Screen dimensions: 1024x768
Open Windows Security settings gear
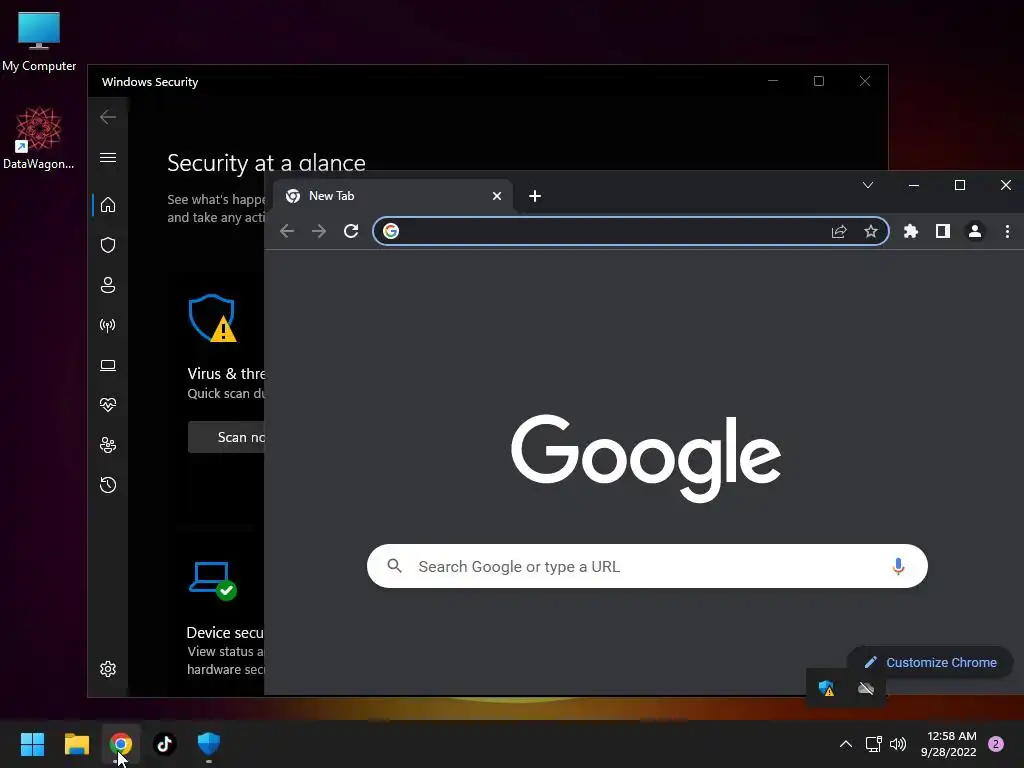click(x=108, y=669)
